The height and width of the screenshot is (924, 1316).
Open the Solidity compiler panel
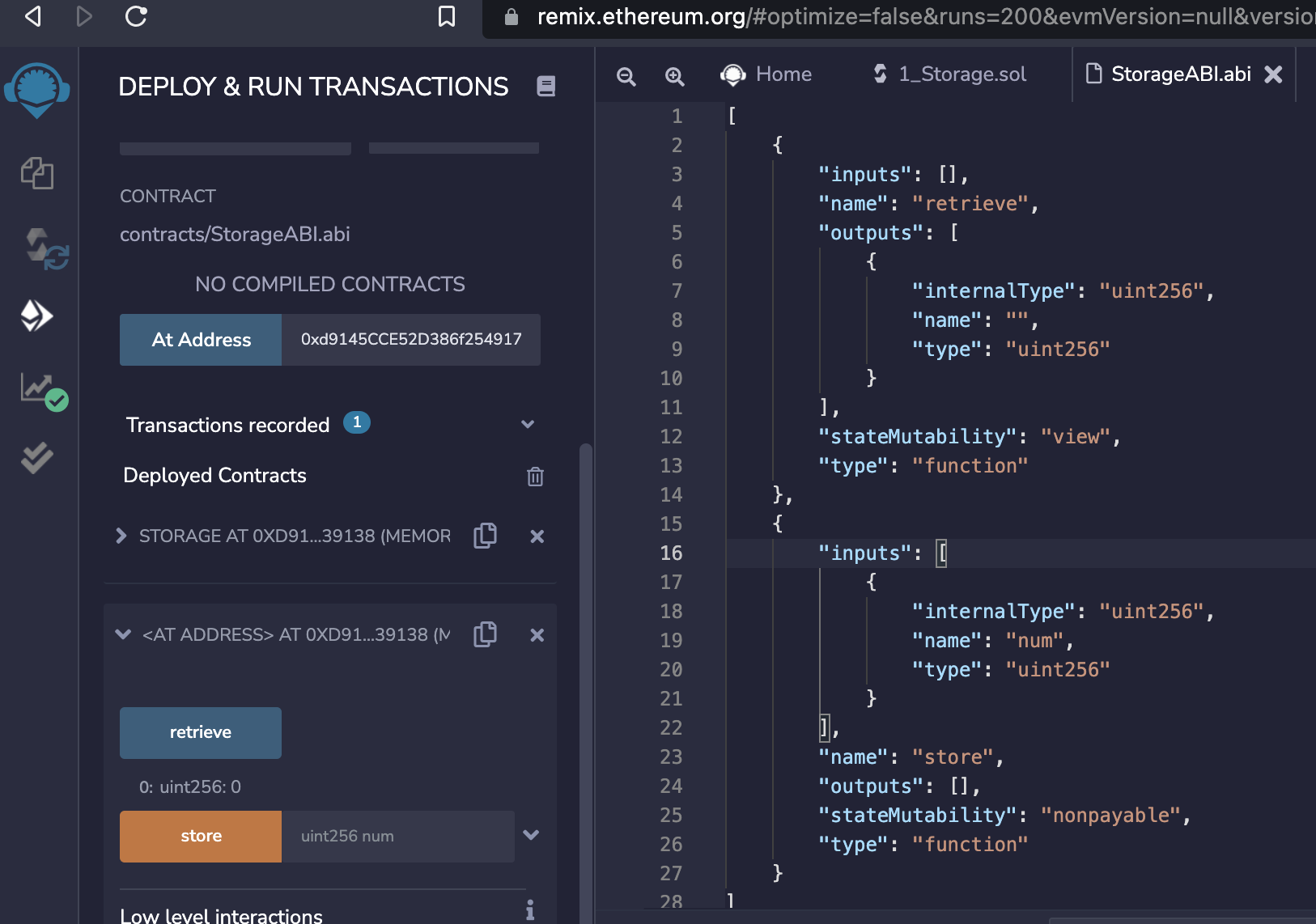click(x=39, y=248)
